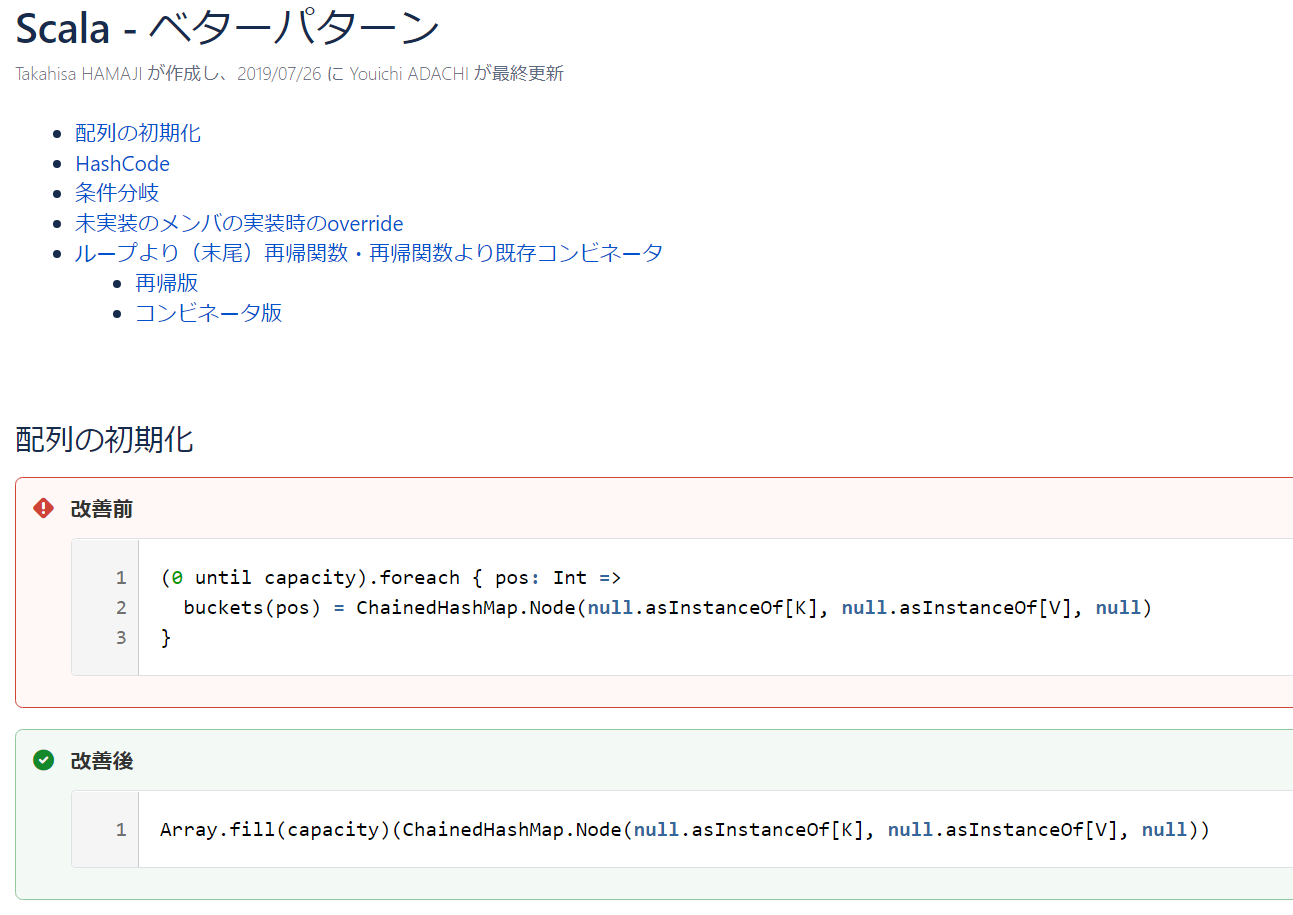The image size is (1293, 915).
Task: Click the 改善後 panel title
Action: click(x=101, y=761)
